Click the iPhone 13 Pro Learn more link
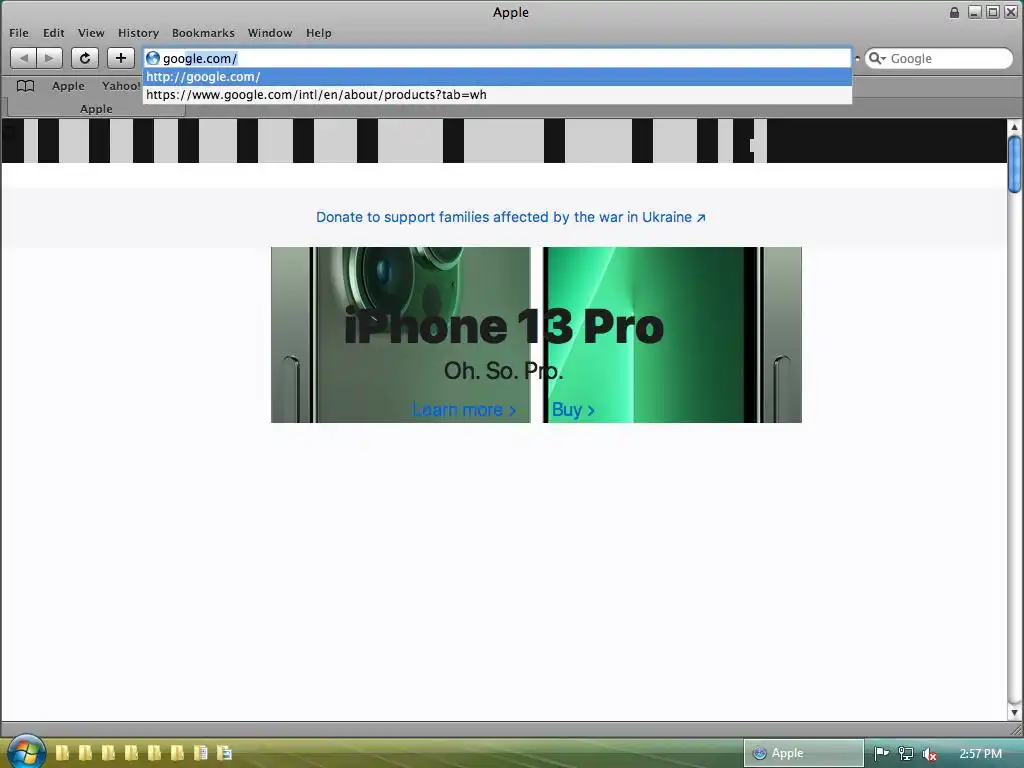Screen dimensions: 1024x768 (x=464, y=409)
